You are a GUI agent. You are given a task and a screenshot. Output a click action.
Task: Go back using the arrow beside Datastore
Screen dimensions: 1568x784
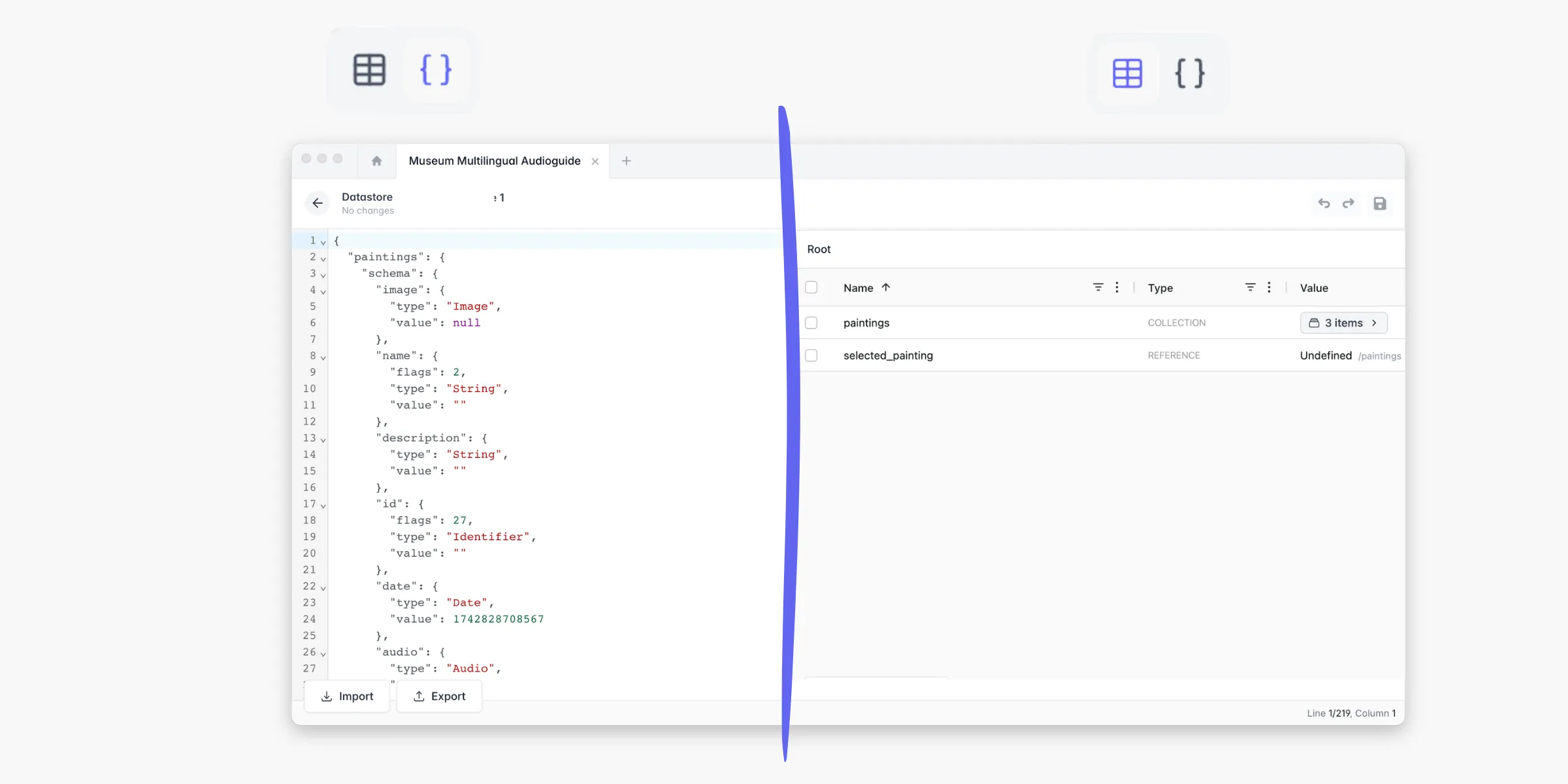(318, 203)
